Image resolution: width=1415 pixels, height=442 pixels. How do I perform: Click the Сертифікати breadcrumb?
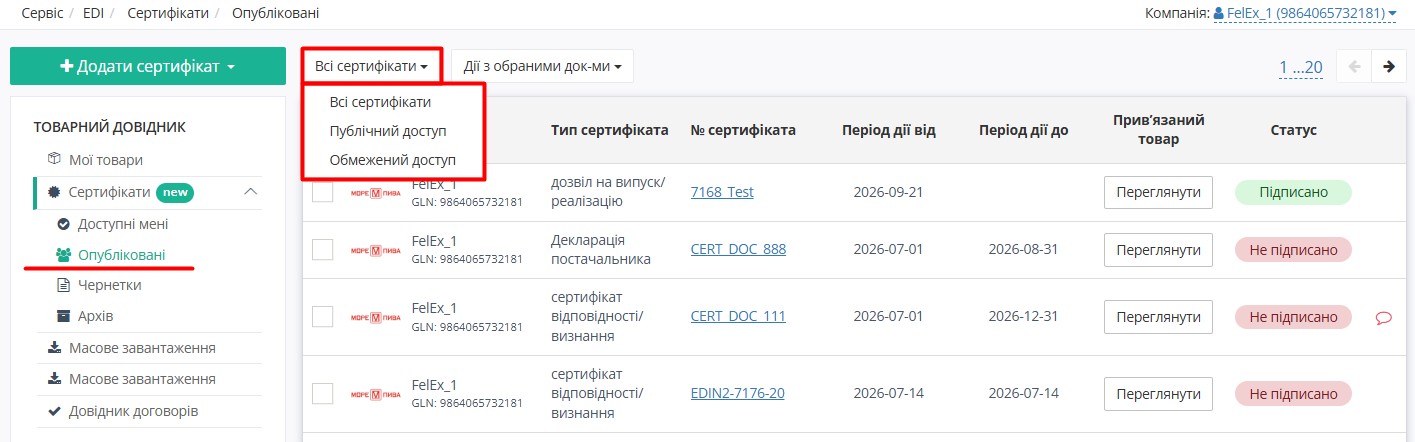point(168,14)
